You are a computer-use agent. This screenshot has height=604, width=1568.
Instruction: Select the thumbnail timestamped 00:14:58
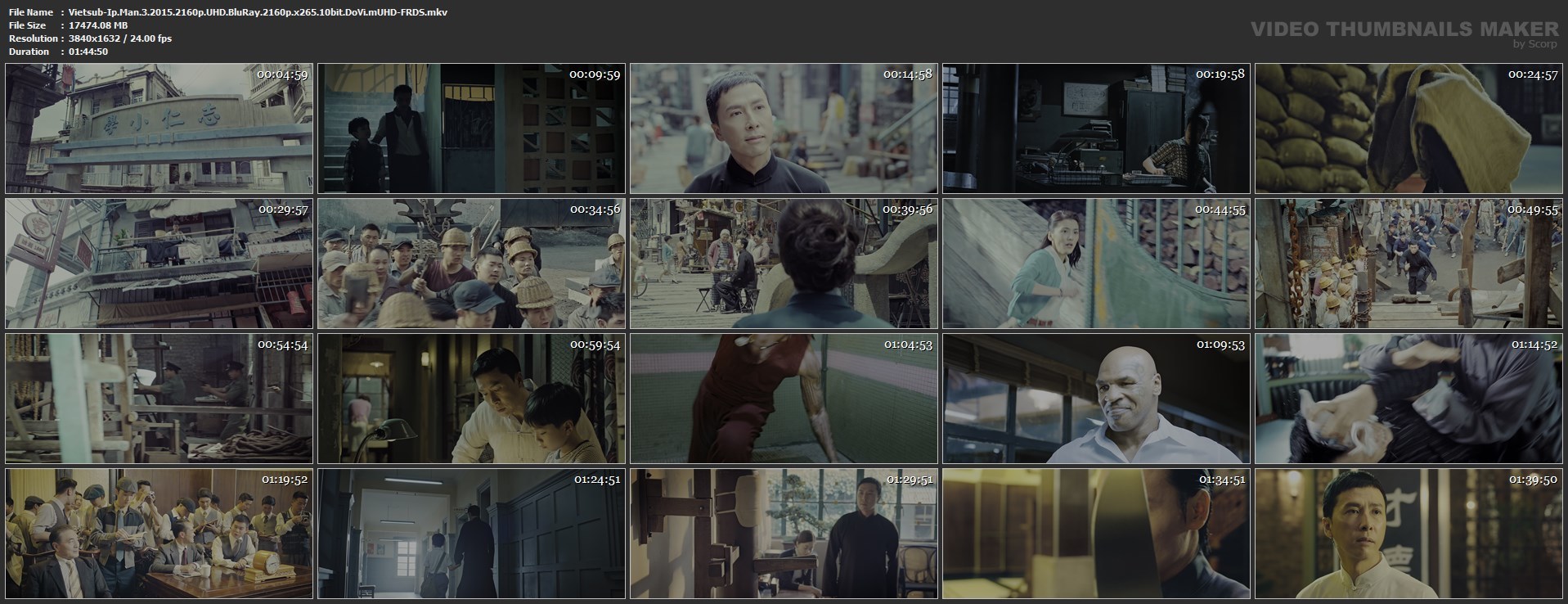(784, 128)
